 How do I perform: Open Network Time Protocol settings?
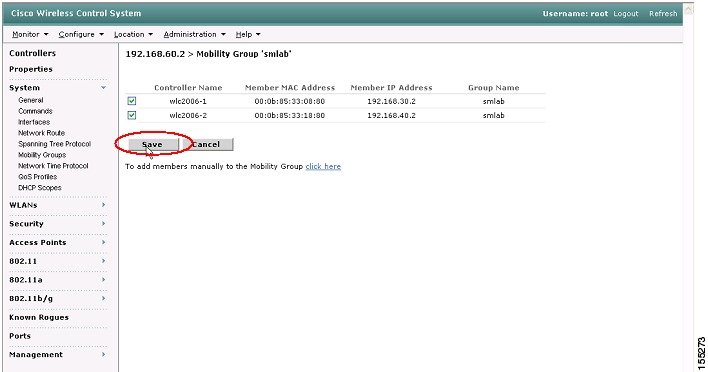pyautogui.click(x=53, y=166)
